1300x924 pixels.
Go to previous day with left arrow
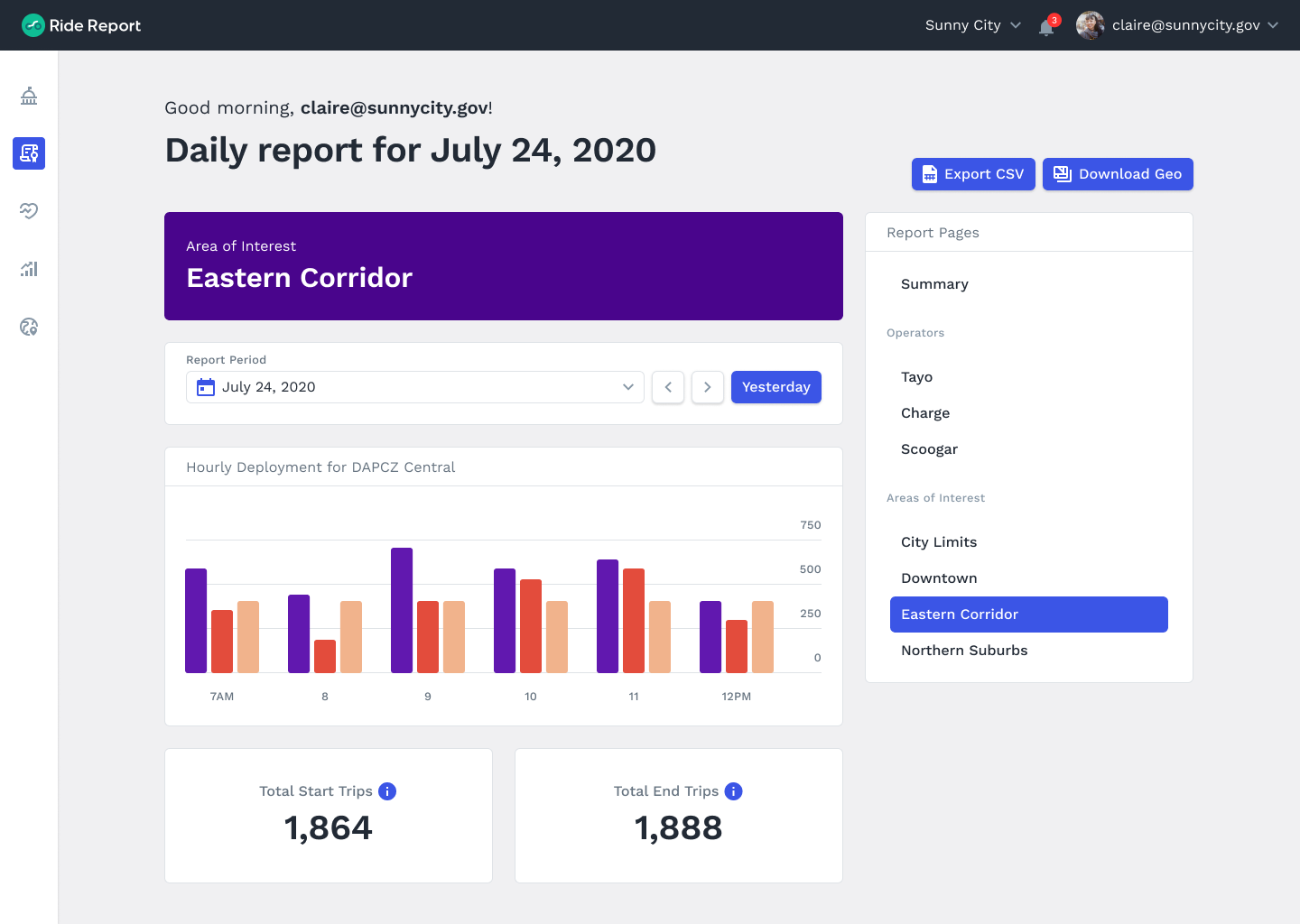point(668,387)
